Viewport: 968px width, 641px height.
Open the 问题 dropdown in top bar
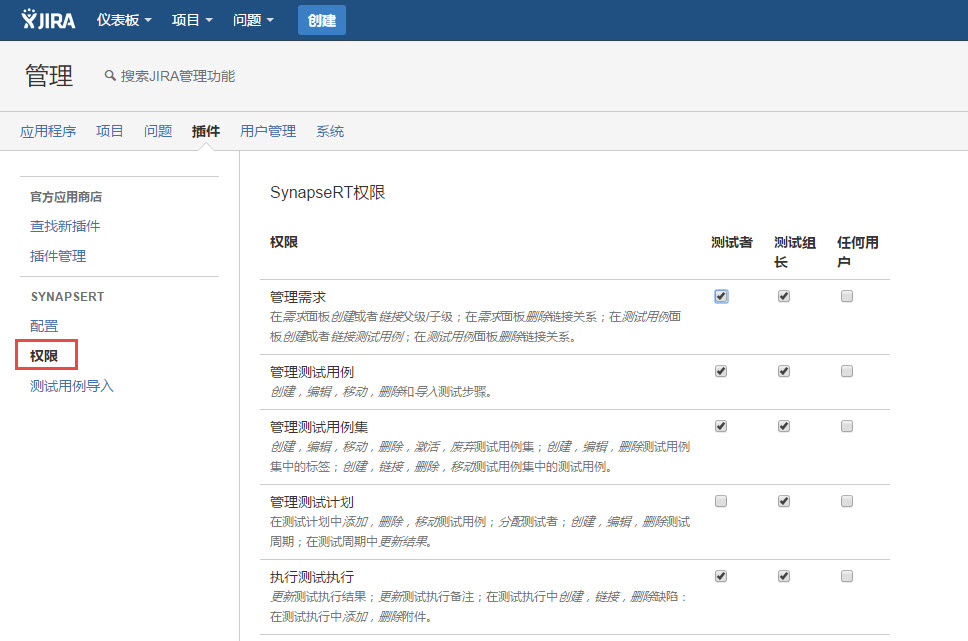pos(253,20)
